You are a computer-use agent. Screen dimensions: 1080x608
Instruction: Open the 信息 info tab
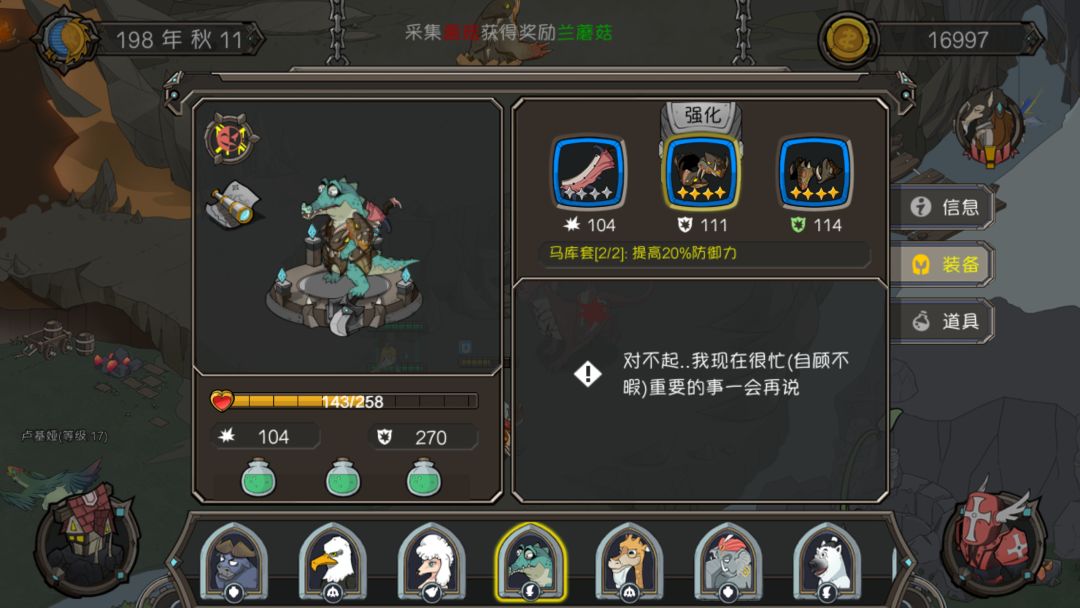[945, 207]
